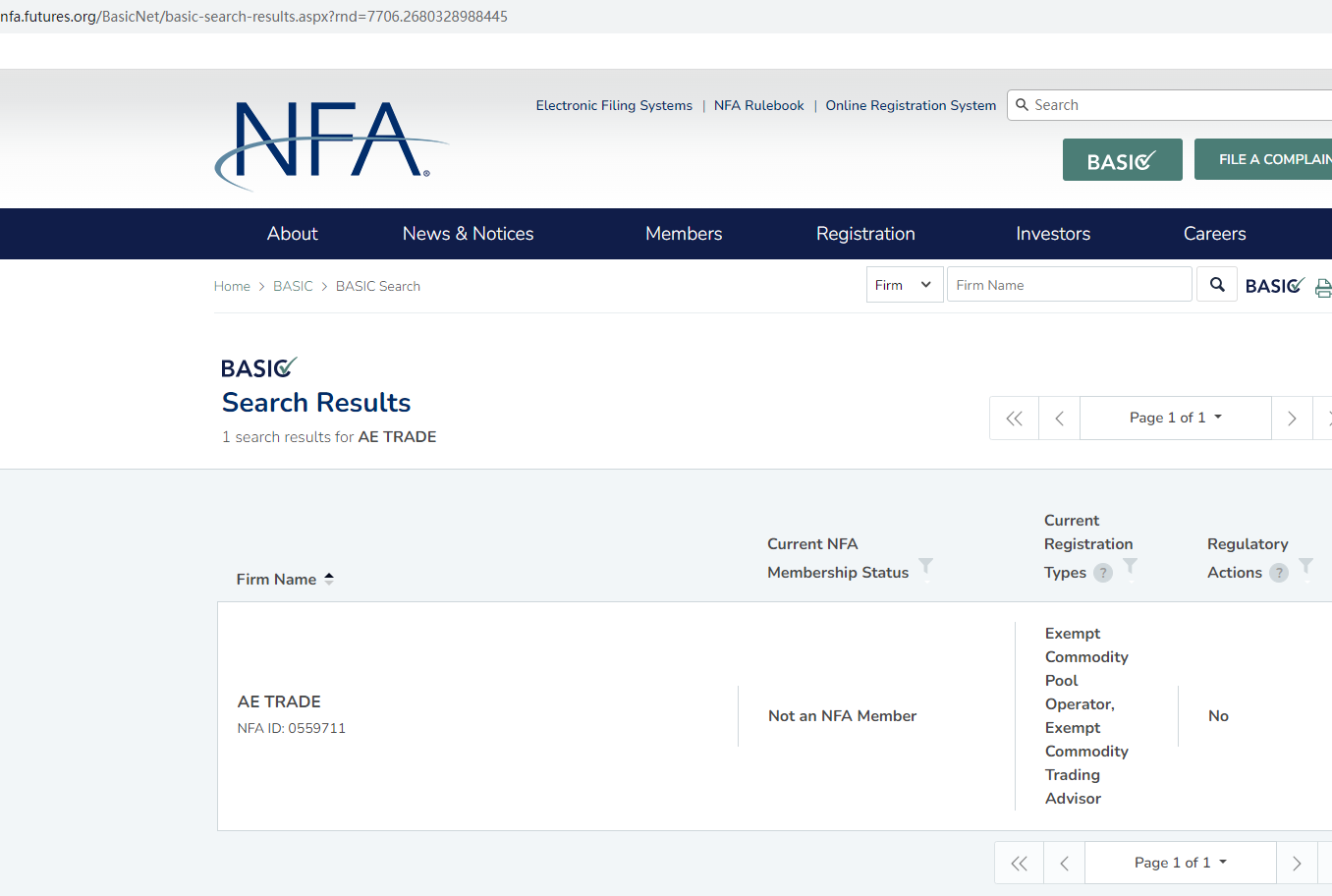Screen dimensions: 1332x896
Task: Click the Firm Name input field
Action: pyautogui.click(x=1069, y=285)
